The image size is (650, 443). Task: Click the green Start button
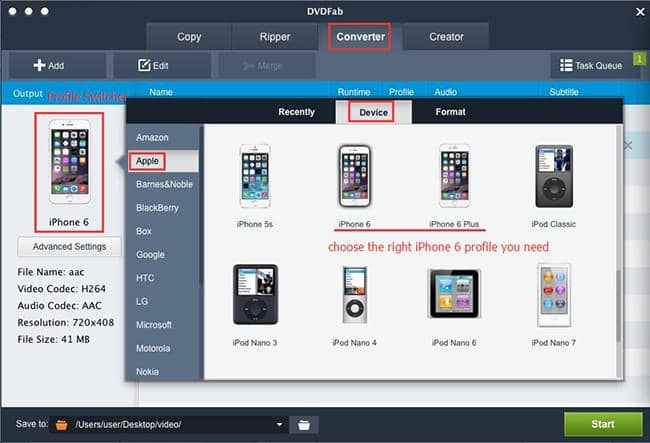pyautogui.click(x=603, y=424)
